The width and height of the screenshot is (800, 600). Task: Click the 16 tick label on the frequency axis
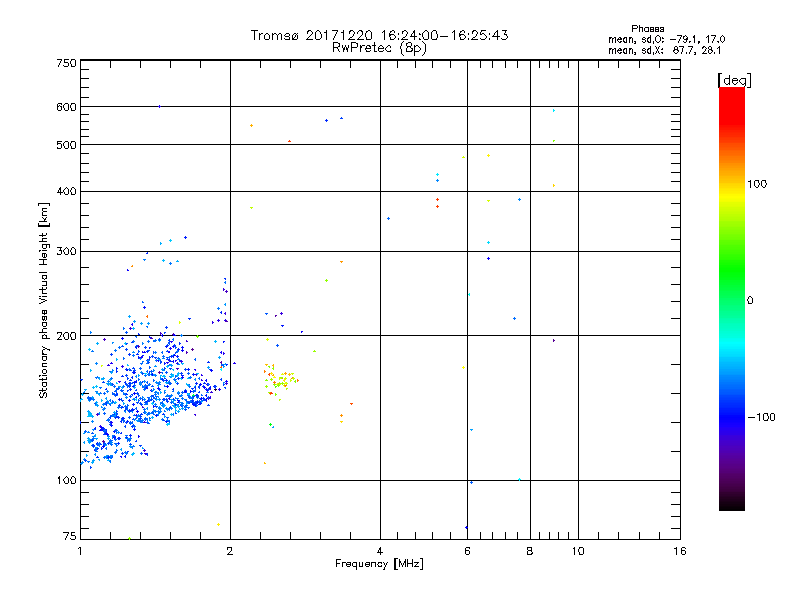tap(678, 551)
